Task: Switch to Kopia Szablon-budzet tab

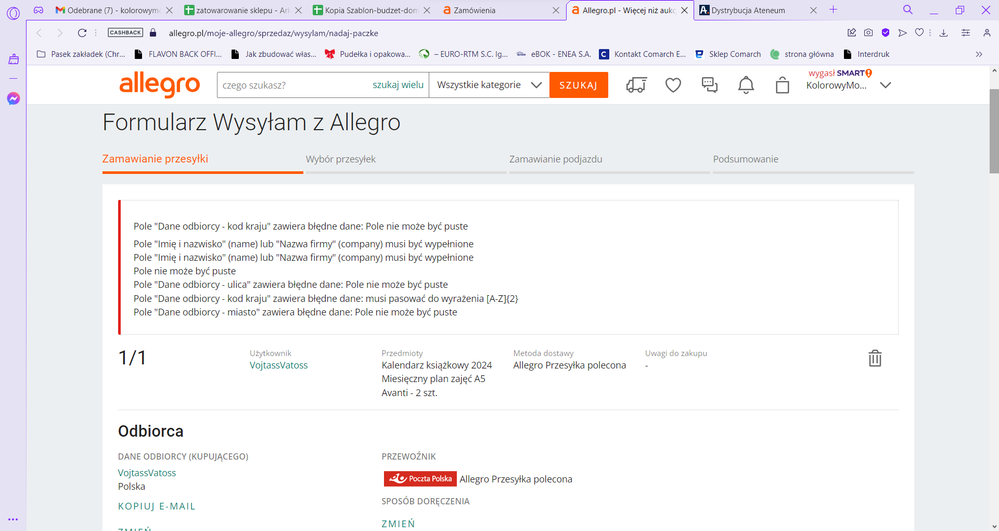Action: click(x=371, y=10)
